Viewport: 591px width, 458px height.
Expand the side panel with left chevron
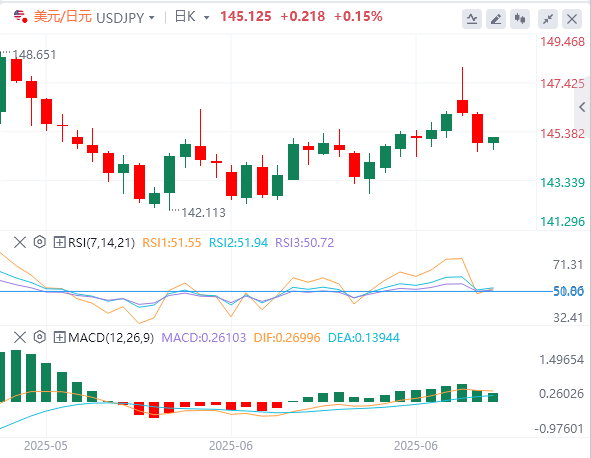(582, 107)
